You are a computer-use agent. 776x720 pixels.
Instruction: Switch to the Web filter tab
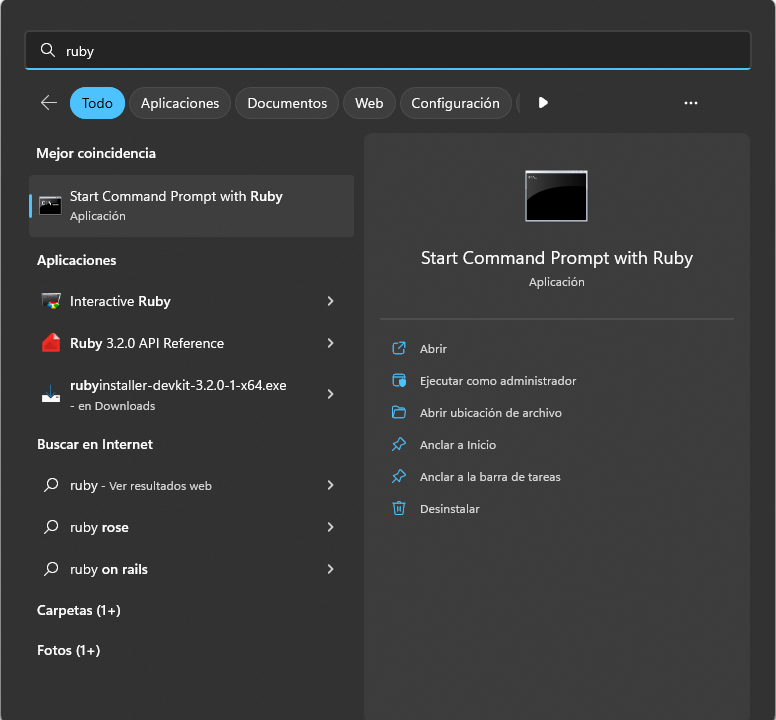pos(369,103)
